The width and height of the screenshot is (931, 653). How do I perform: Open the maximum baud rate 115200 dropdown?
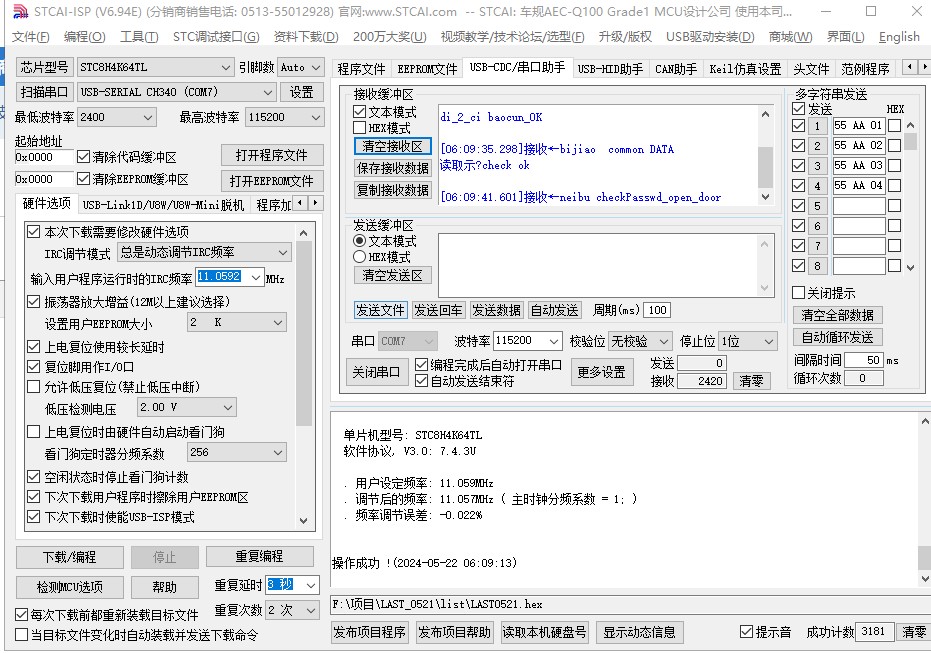tap(316, 118)
